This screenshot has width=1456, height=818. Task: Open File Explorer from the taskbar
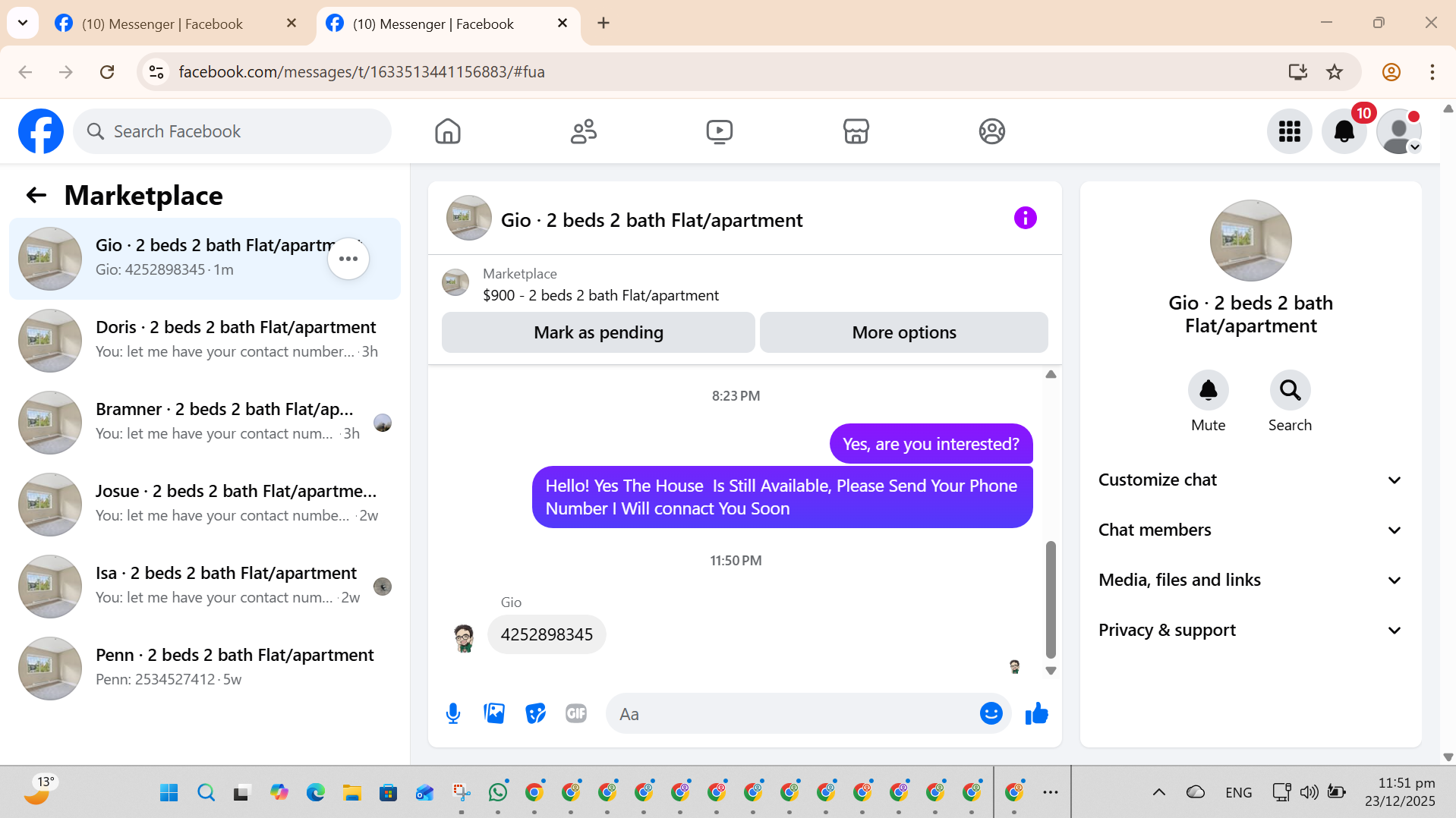(351, 793)
